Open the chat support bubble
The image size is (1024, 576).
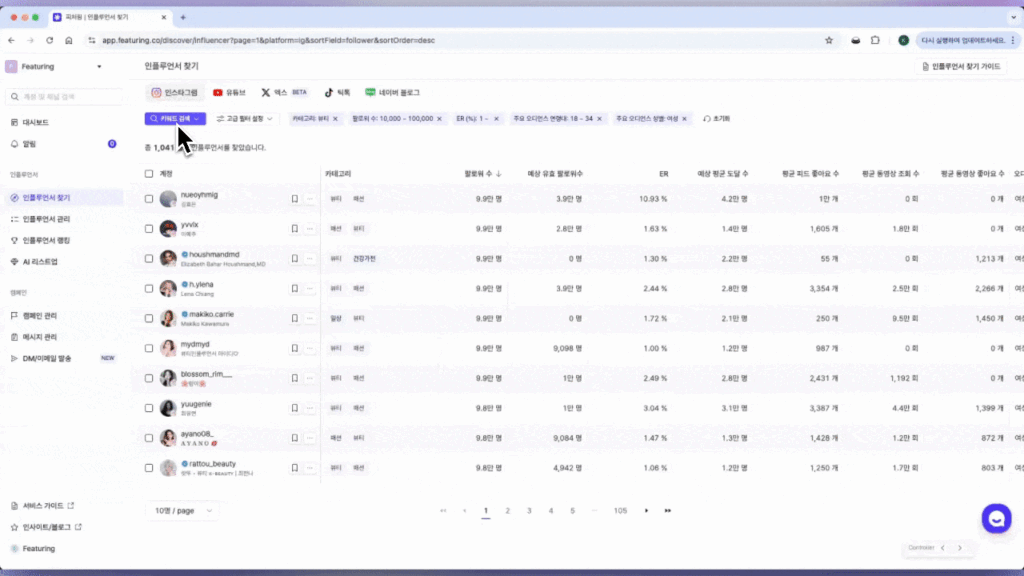tap(996, 518)
